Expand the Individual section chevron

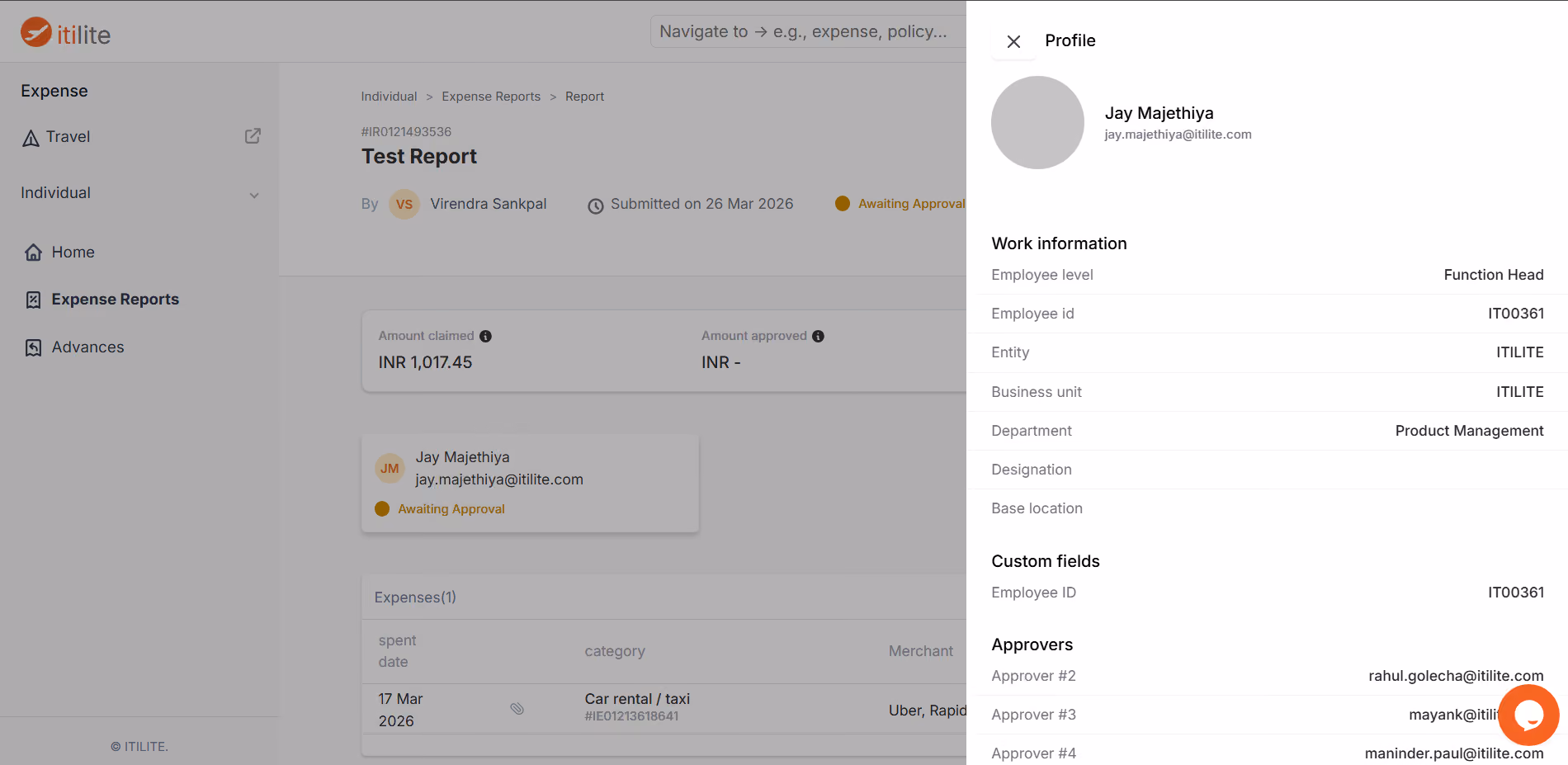click(254, 195)
